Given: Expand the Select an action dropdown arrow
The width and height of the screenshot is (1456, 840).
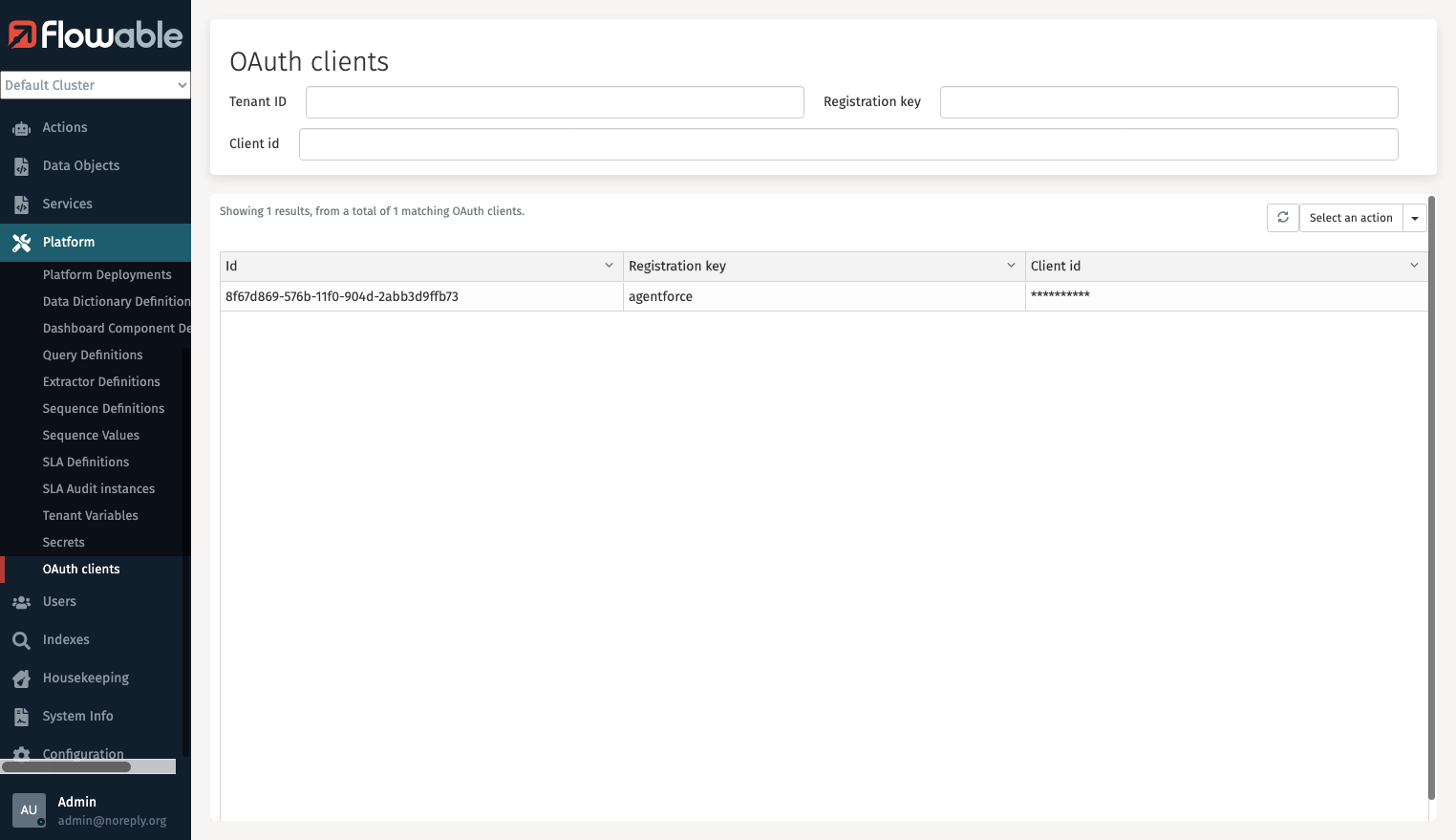Looking at the screenshot, I should click(1414, 217).
